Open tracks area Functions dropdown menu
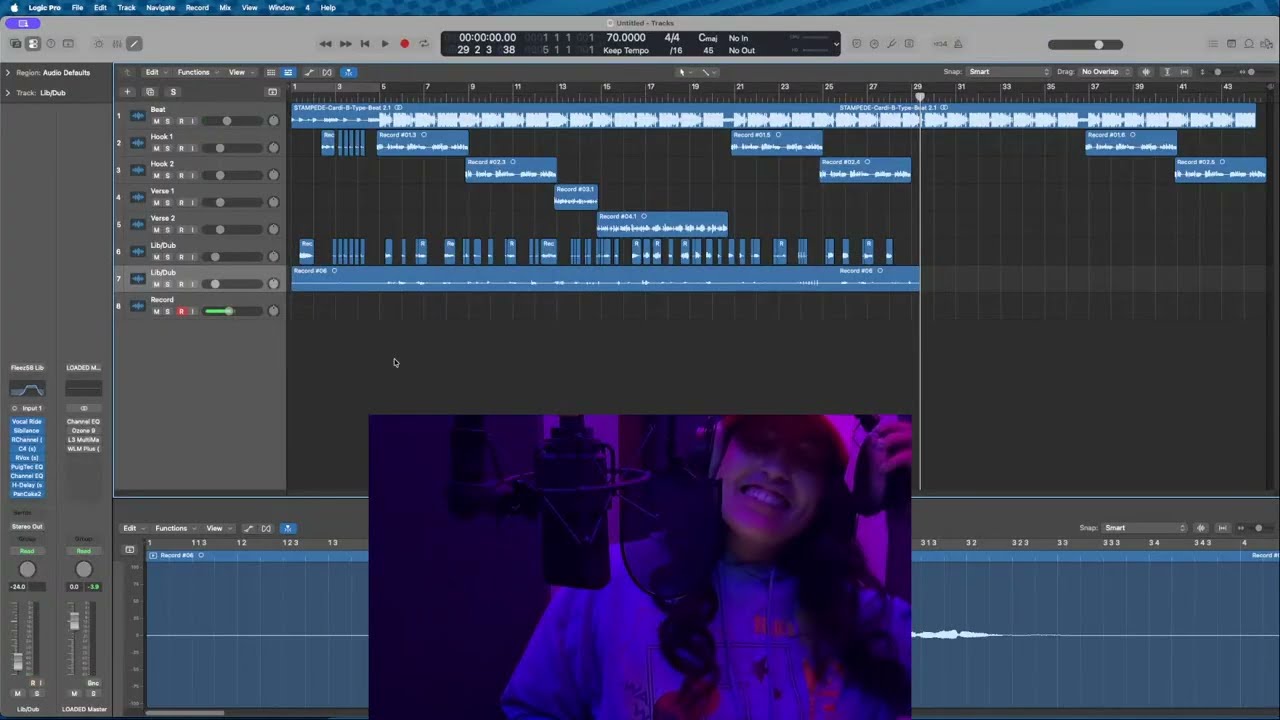Image resolution: width=1280 pixels, height=720 pixels. click(x=196, y=72)
